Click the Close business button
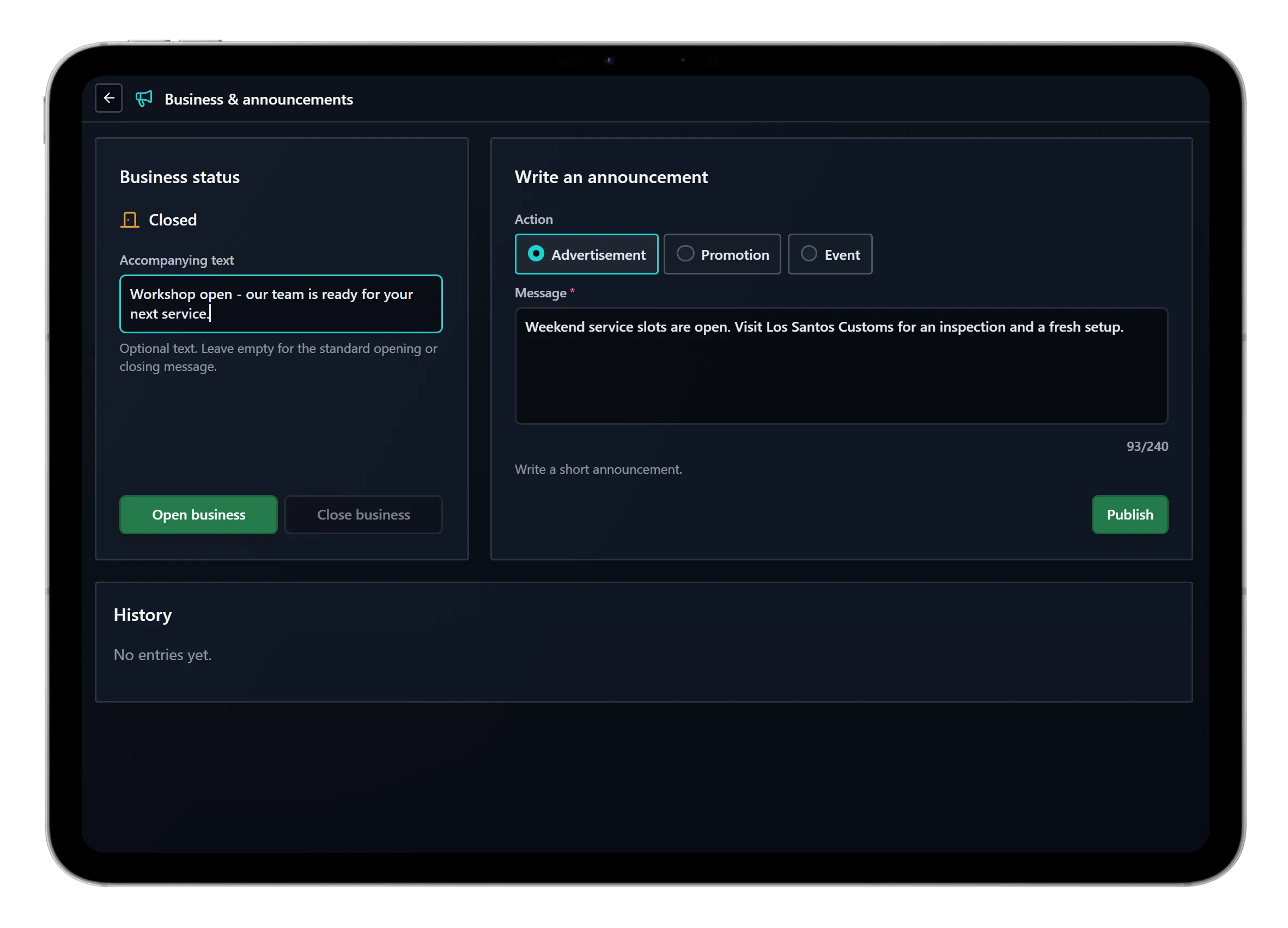The height and width of the screenshot is (928, 1288). tap(363, 515)
